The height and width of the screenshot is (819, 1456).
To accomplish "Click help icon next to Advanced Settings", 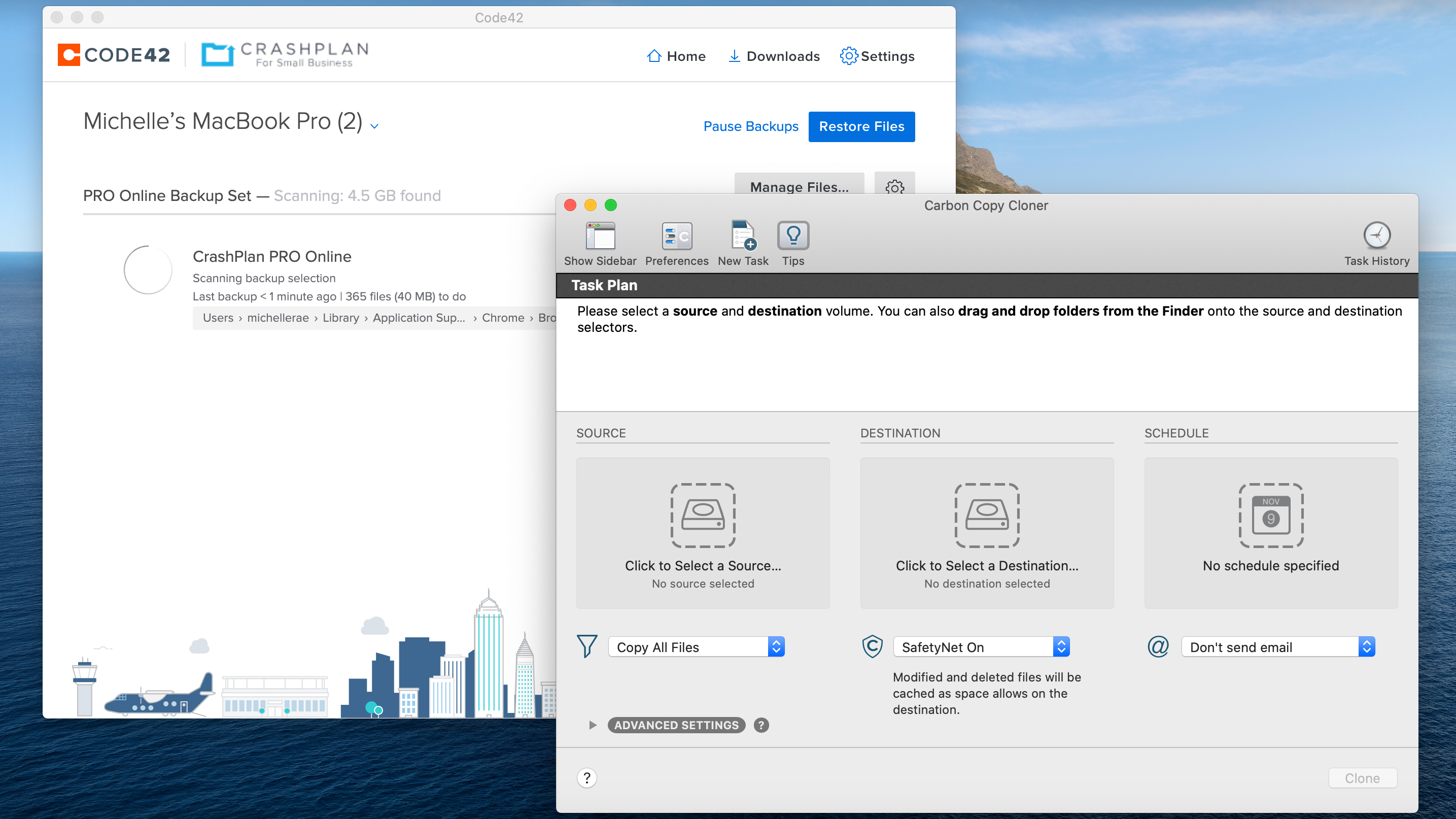I will 761,725.
